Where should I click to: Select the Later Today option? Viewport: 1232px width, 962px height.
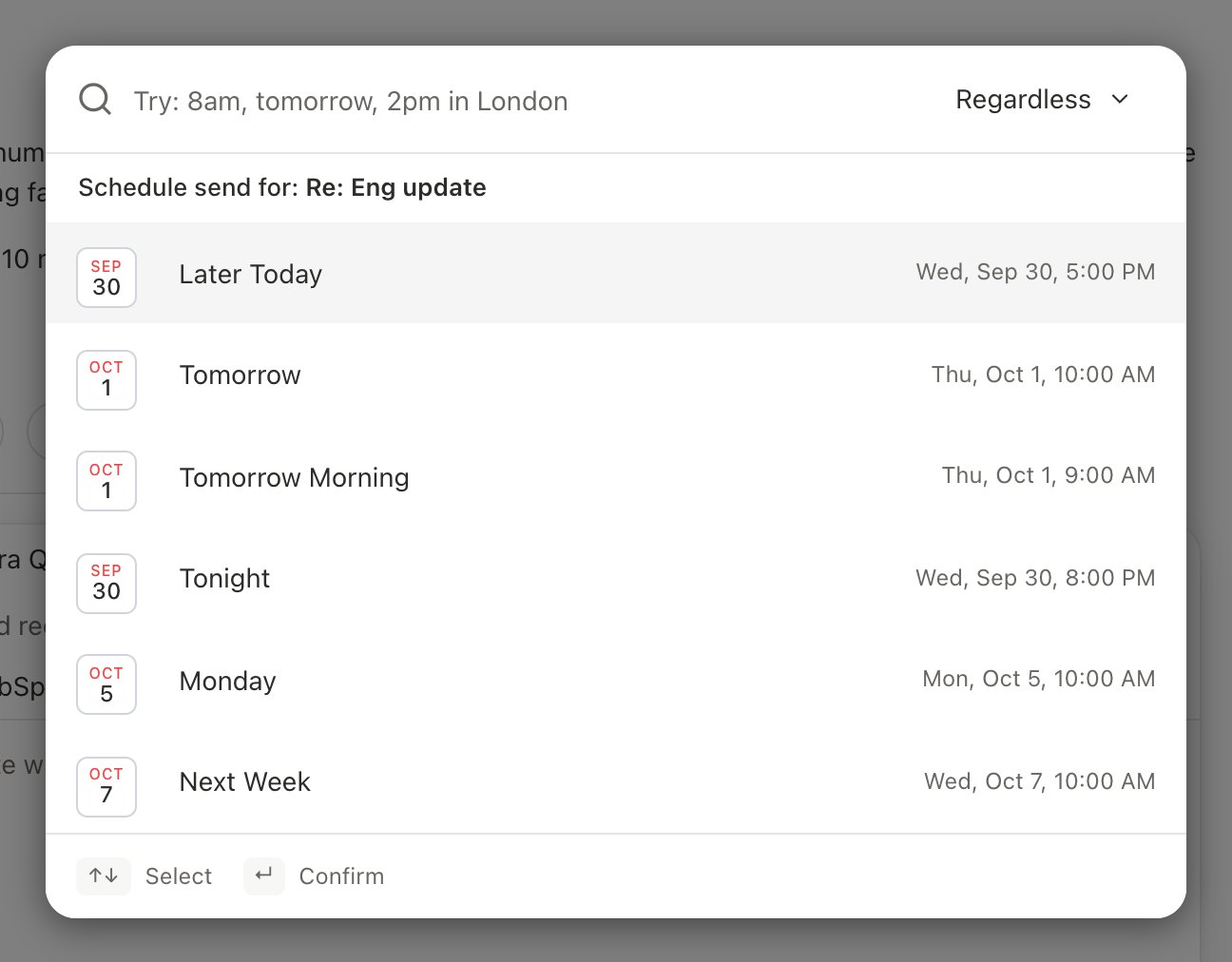pyautogui.click(x=616, y=273)
